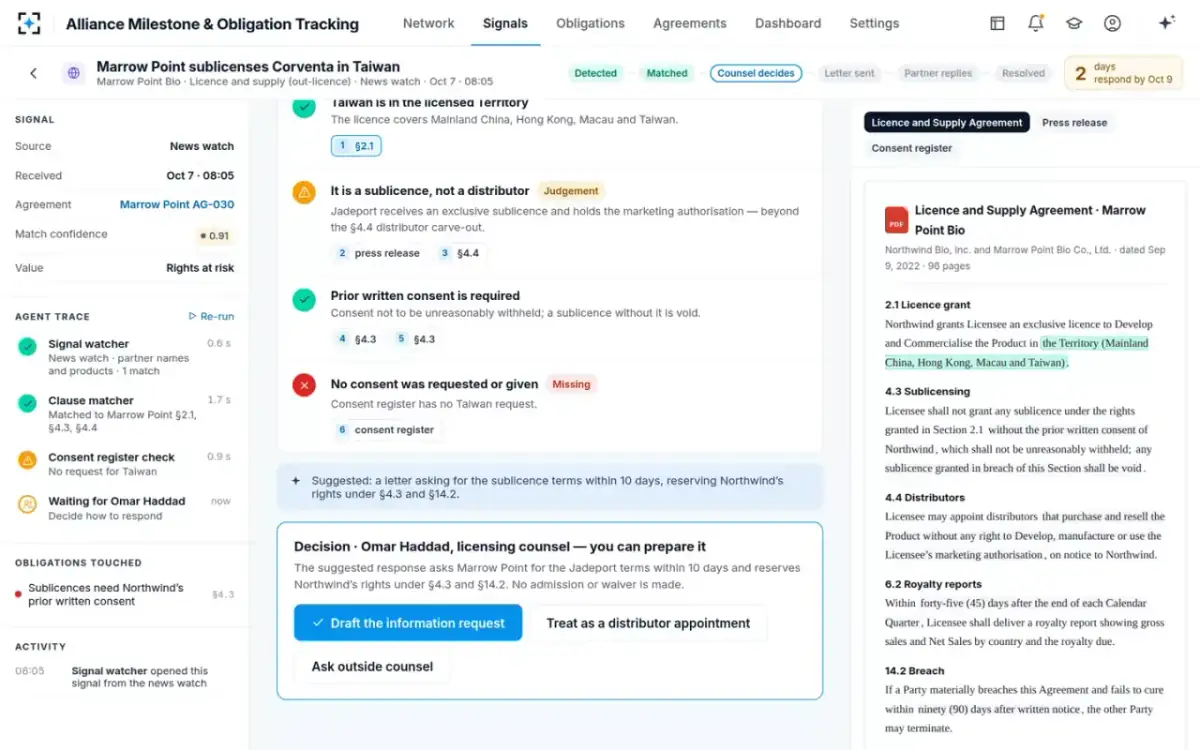Open citation 3 §4.4 chip
Screen dimensions: 1200x750
(459, 253)
